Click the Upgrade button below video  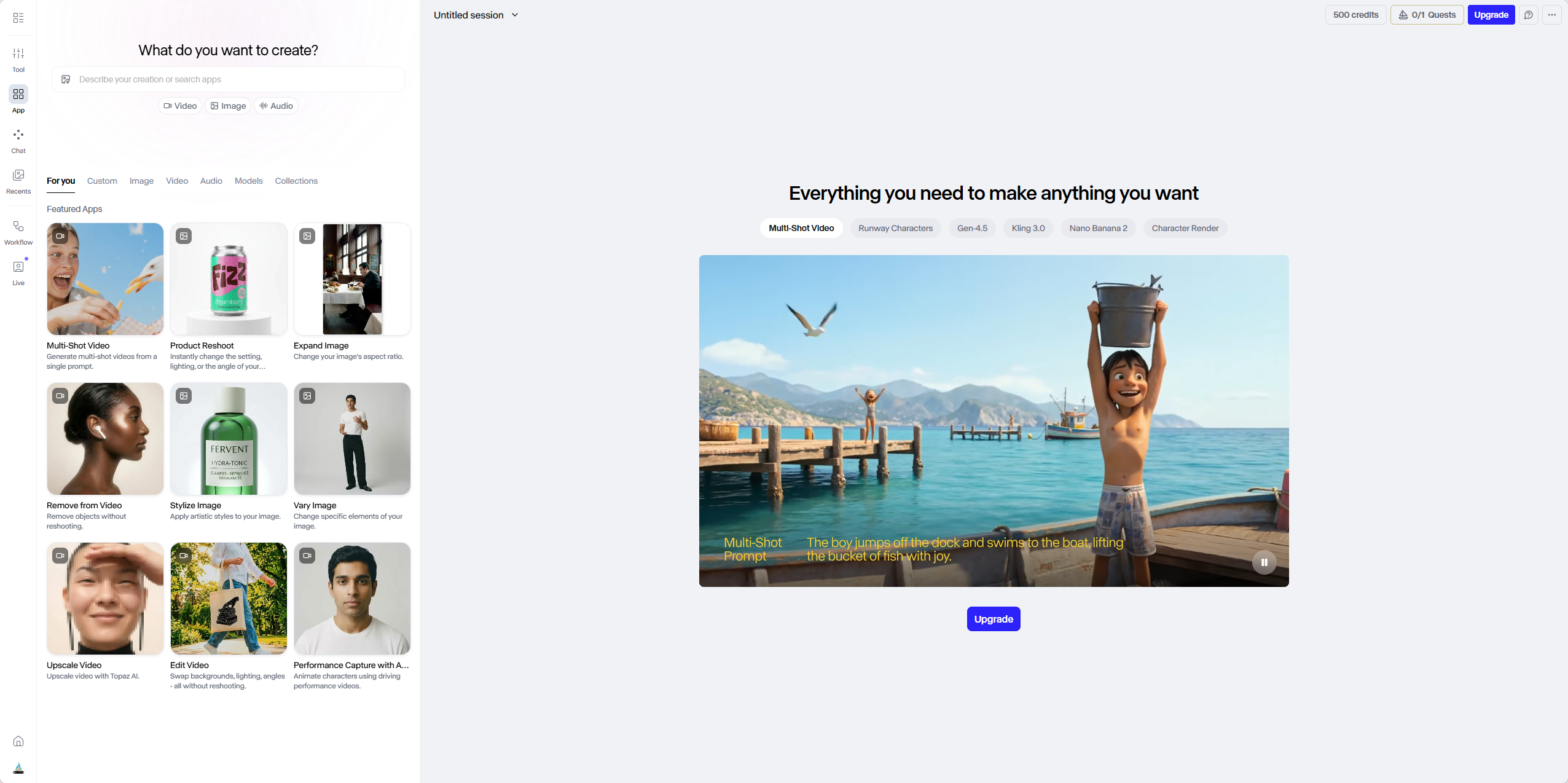(x=993, y=619)
